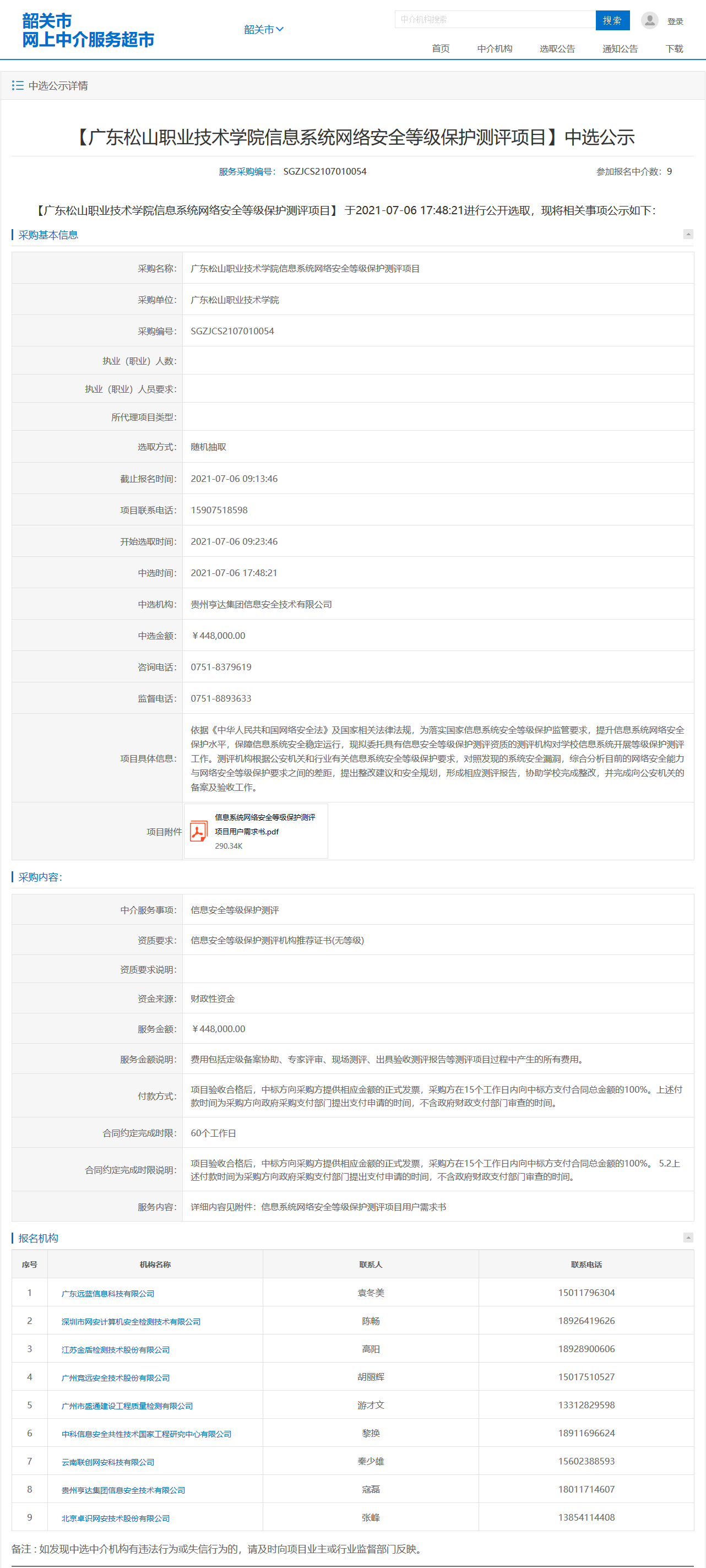Click the list icon beside 中选公示详情
Image resolution: width=706 pixels, height=1568 pixels.
tap(18, 86)
